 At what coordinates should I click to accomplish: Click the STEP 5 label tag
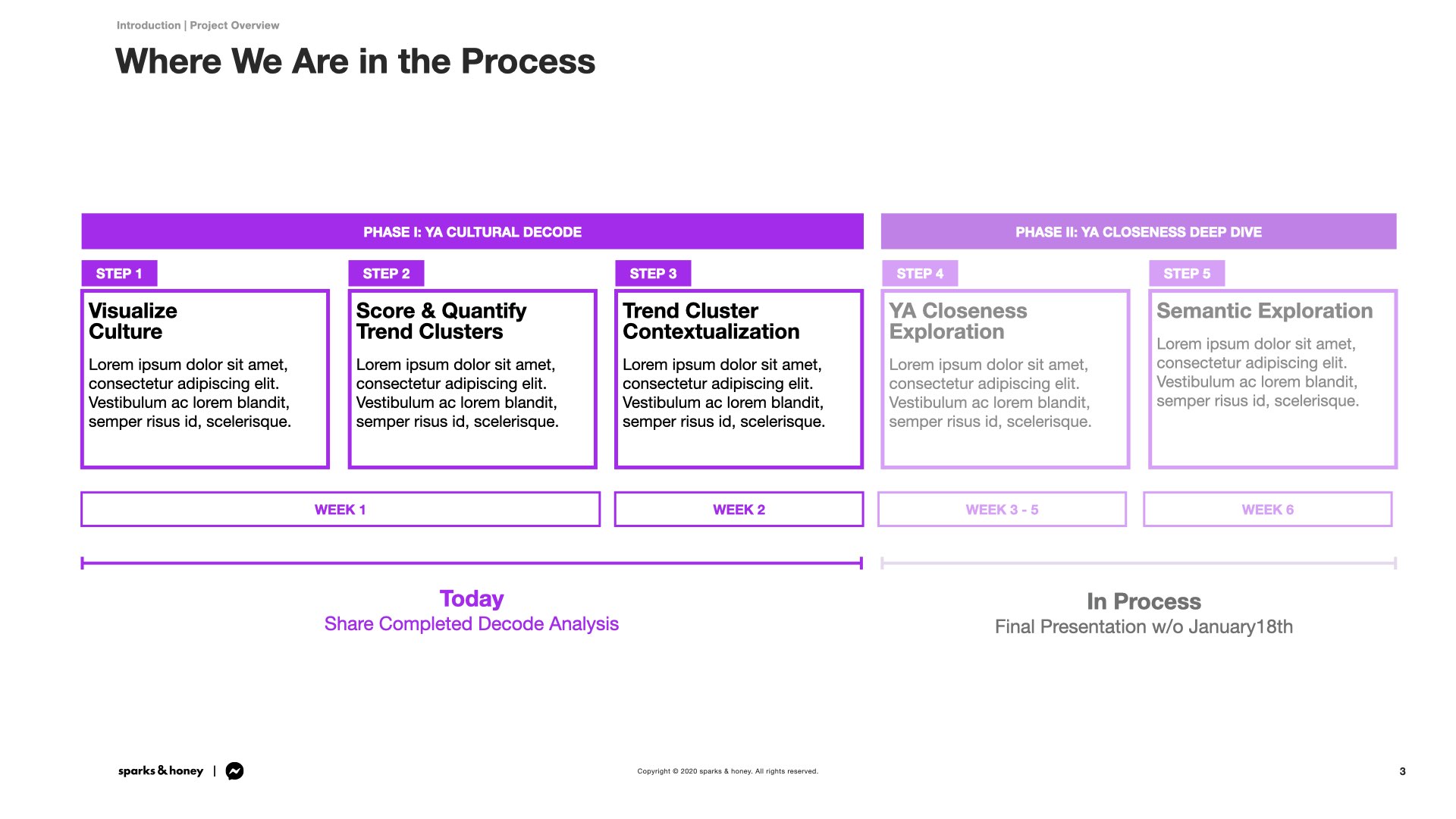point(1187,274)
